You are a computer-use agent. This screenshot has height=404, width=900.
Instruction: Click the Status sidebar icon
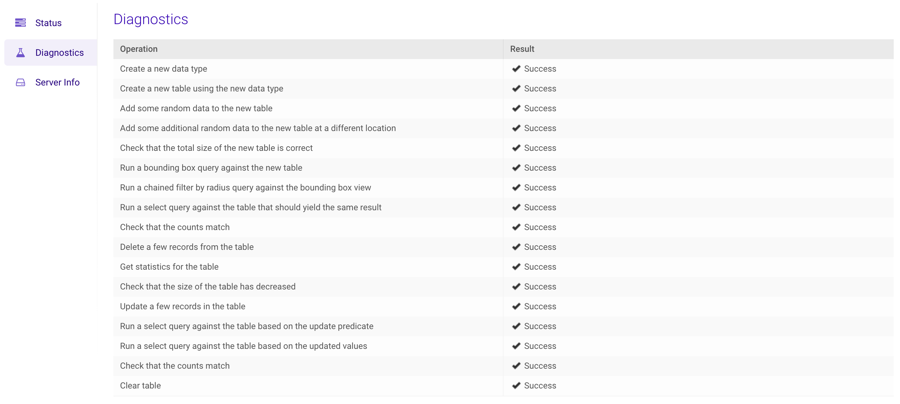point(20,23)
